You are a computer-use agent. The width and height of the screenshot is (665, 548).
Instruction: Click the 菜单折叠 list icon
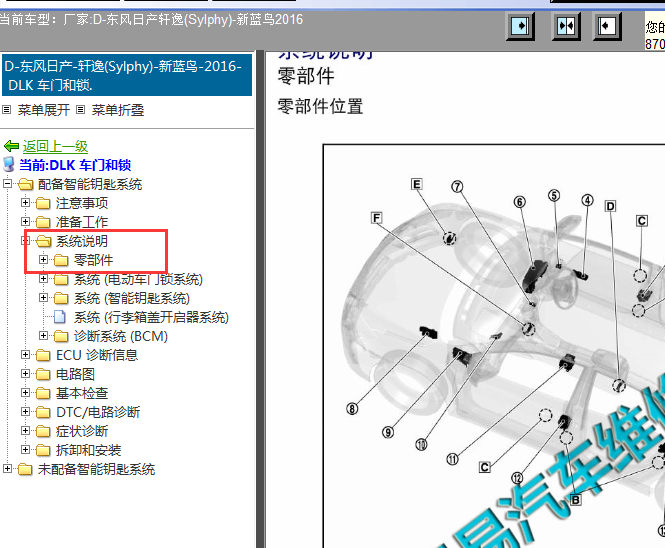[x=80, y=110]
